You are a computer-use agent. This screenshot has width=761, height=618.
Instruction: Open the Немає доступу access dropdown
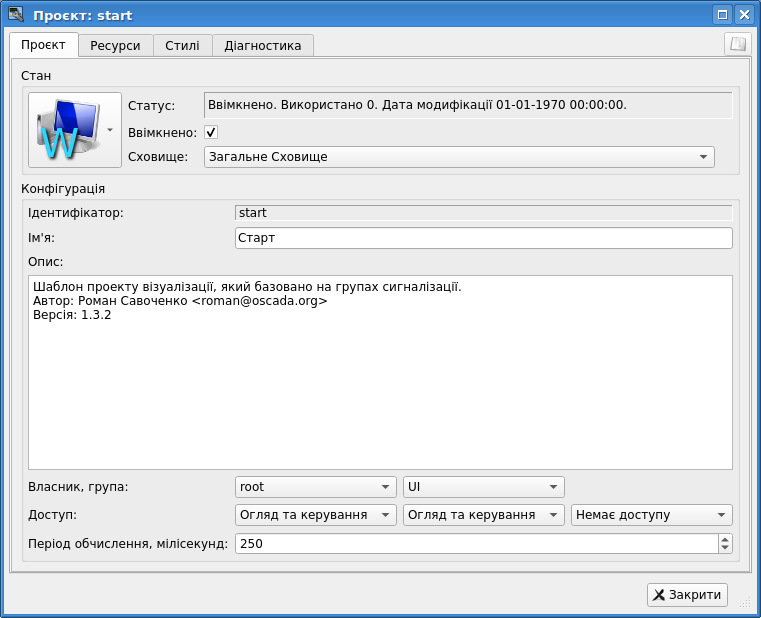(651, 515)
